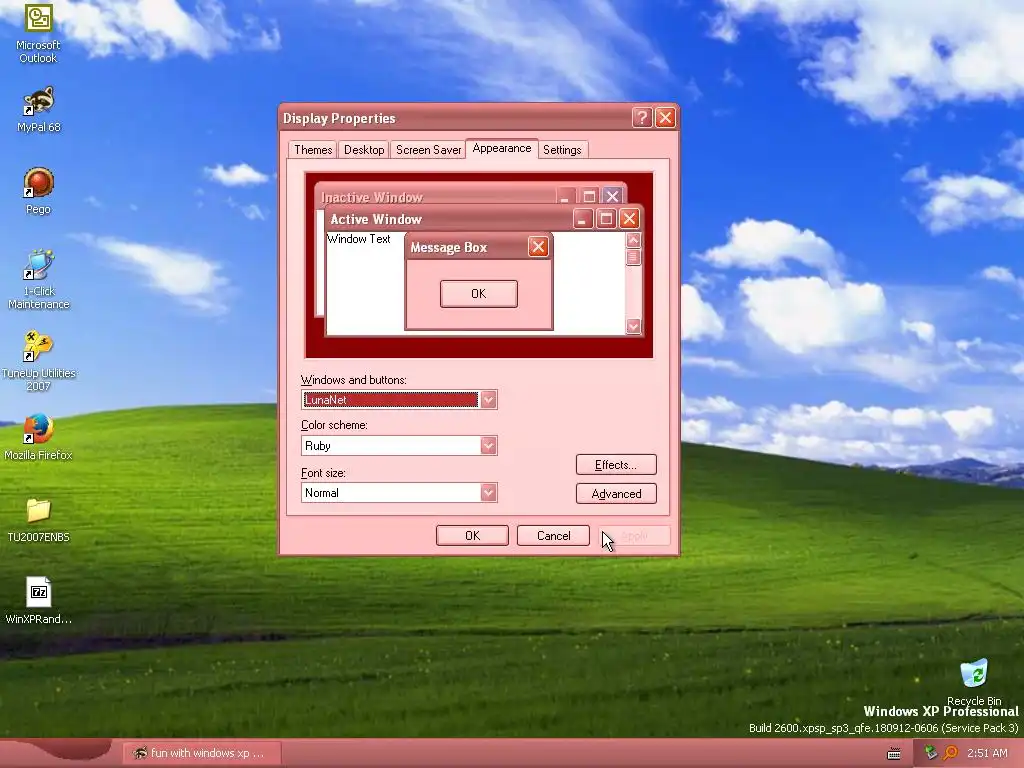Click the preview scrollbar down arrow
Screen dimensions: 1024x768
(633, 326)
